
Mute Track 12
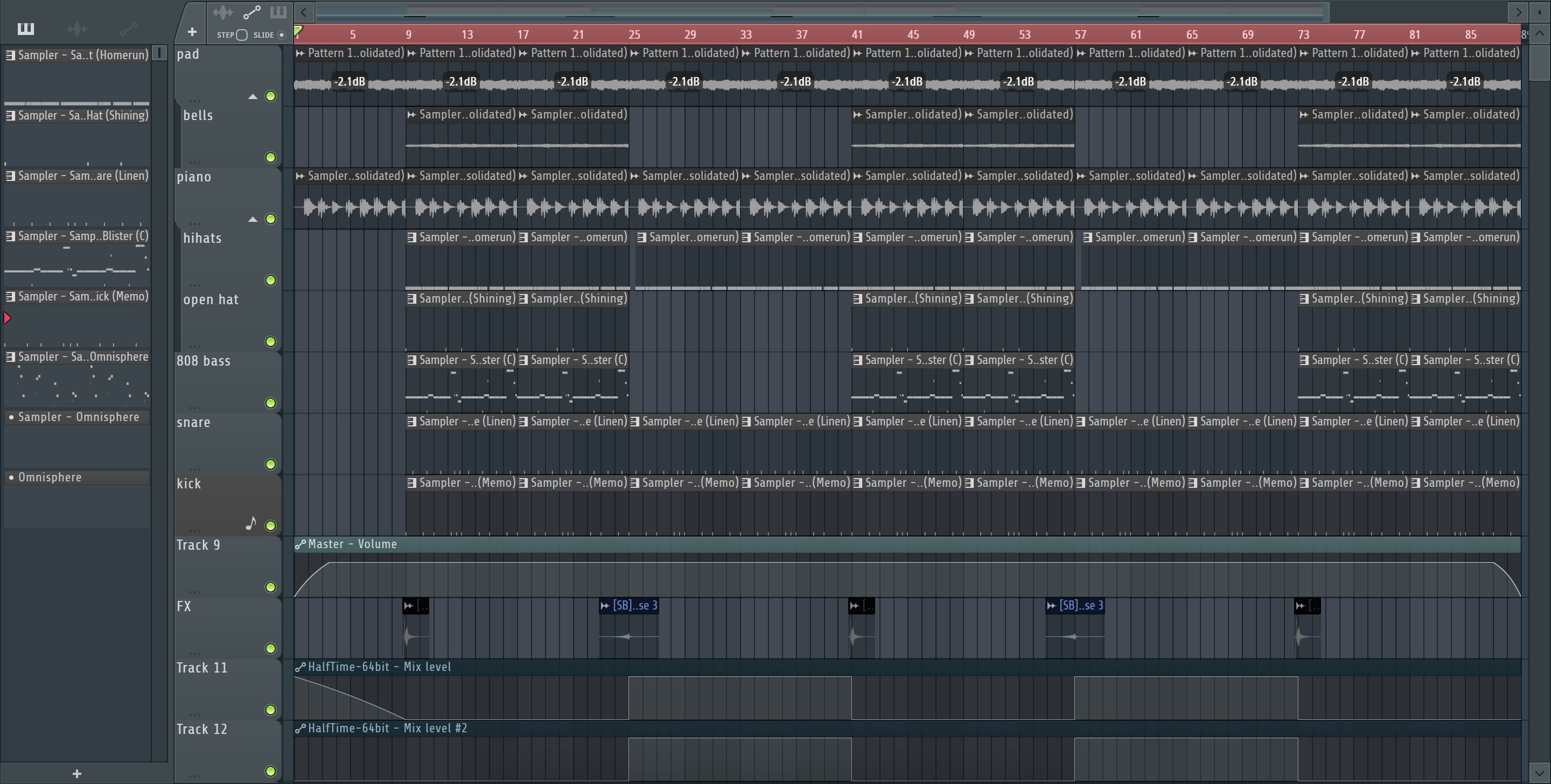271,772
